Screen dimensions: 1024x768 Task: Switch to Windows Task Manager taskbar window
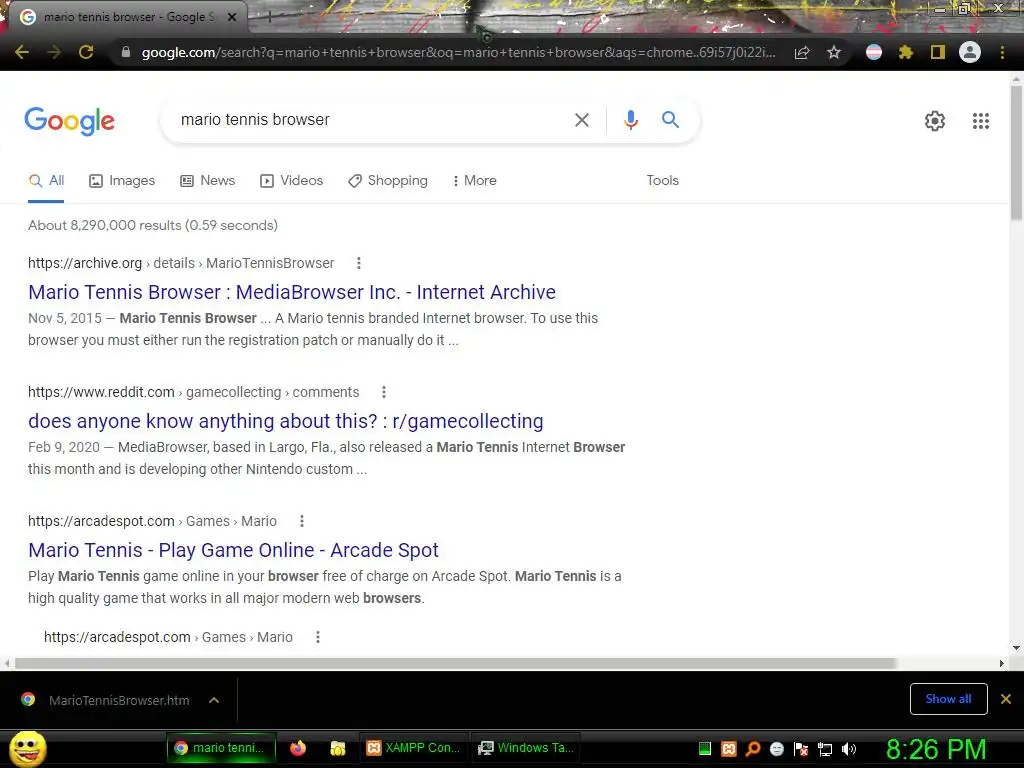point(524,748)
